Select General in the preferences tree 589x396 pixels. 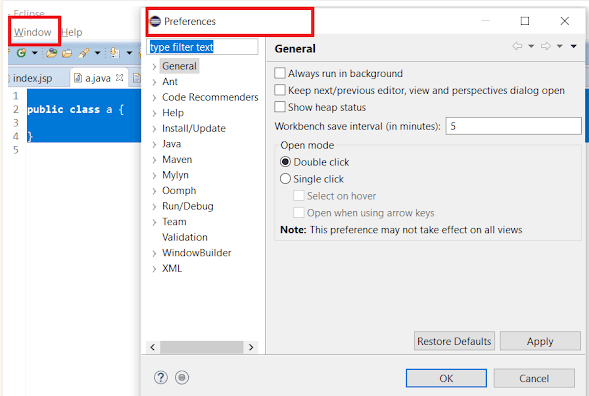click(179, 66)
